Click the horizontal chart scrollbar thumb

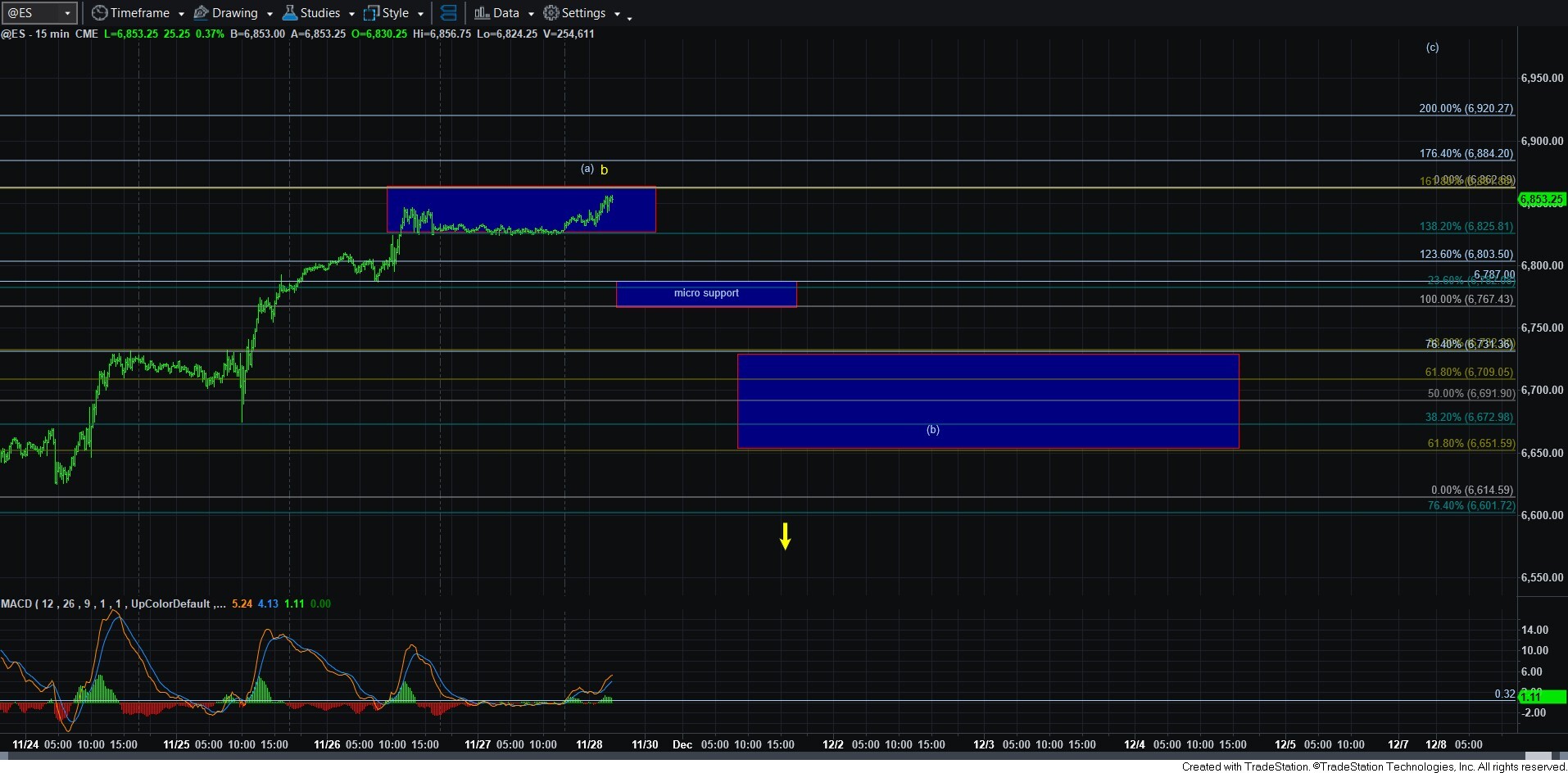(1539, 757)
